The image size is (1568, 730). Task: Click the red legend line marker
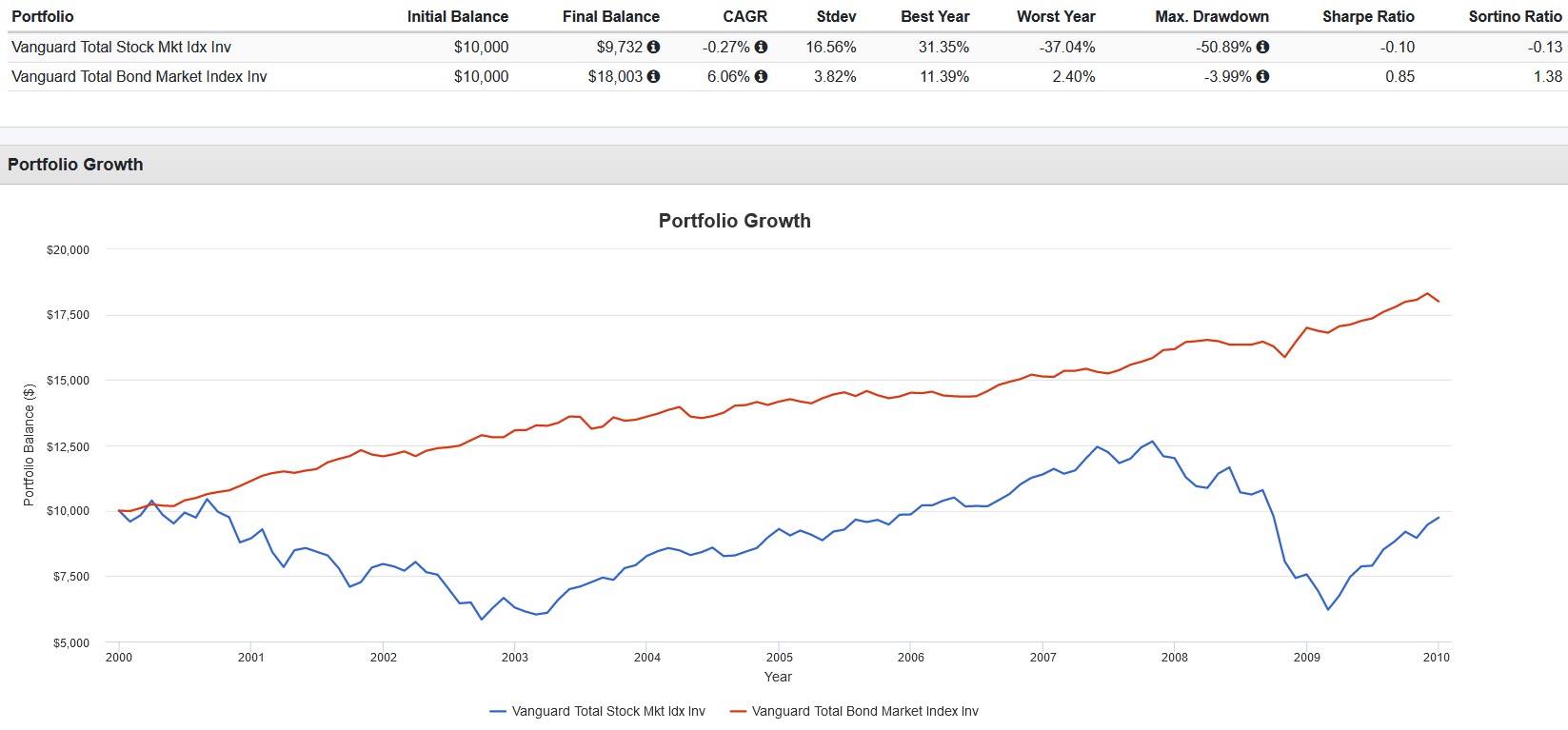[x=738, y=711]
